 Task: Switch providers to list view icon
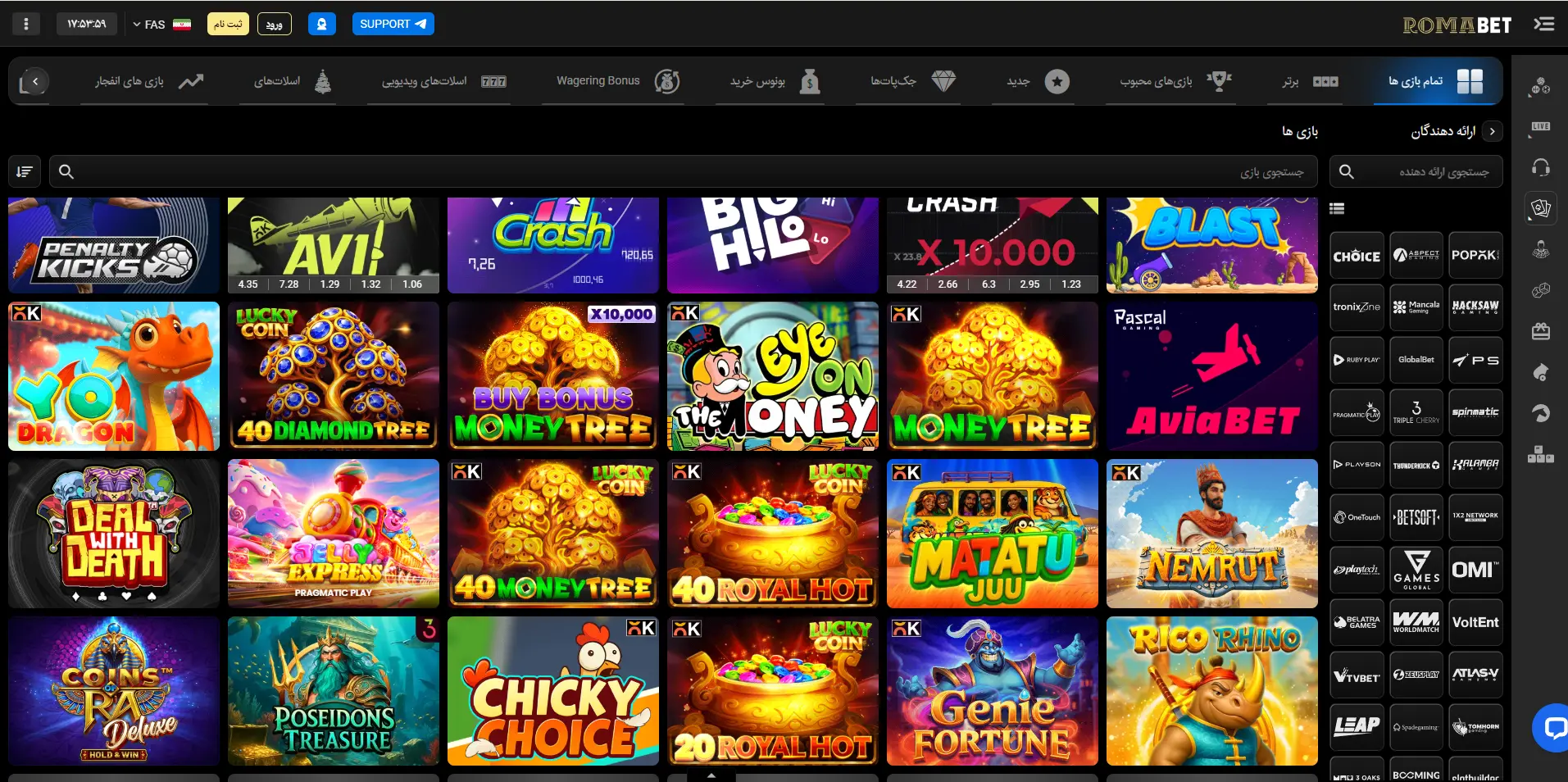pos(1337,208)
